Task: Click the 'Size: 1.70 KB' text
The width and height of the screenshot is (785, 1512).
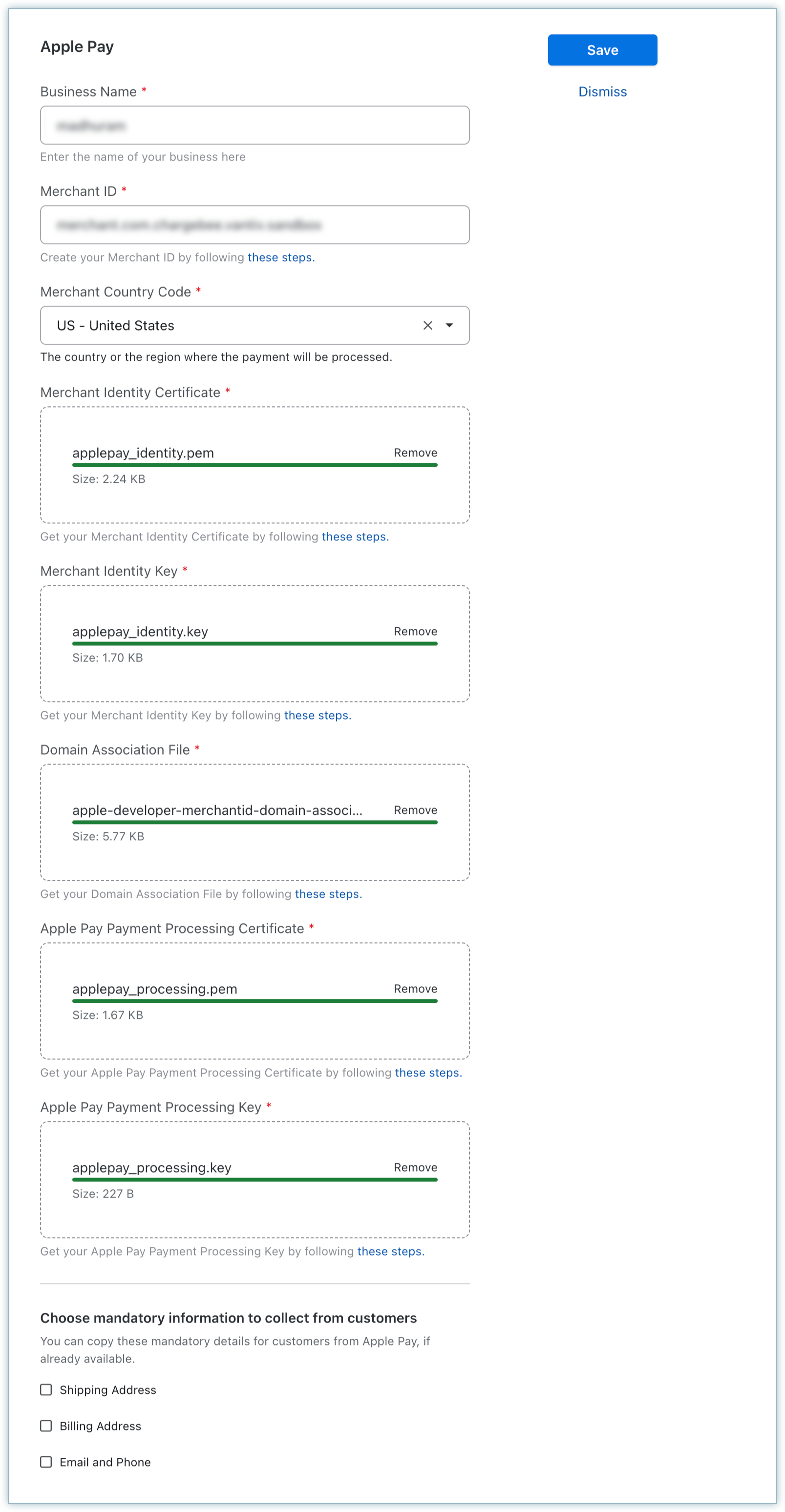Action: (107, 658)
